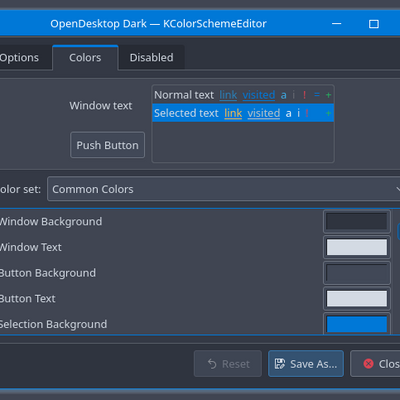The image size is (400, 400).
Task: Open the Common Colors color set dropdown
Action: coord(223,189)
